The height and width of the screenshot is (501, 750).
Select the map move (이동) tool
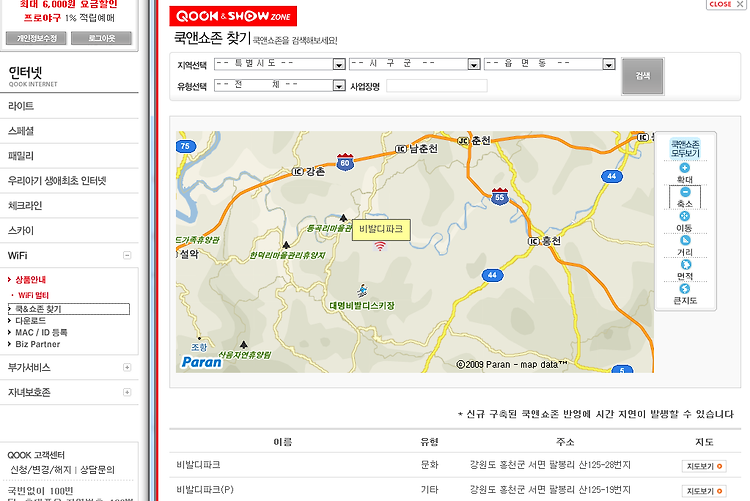pyautogui.click(x=684, y=216)
